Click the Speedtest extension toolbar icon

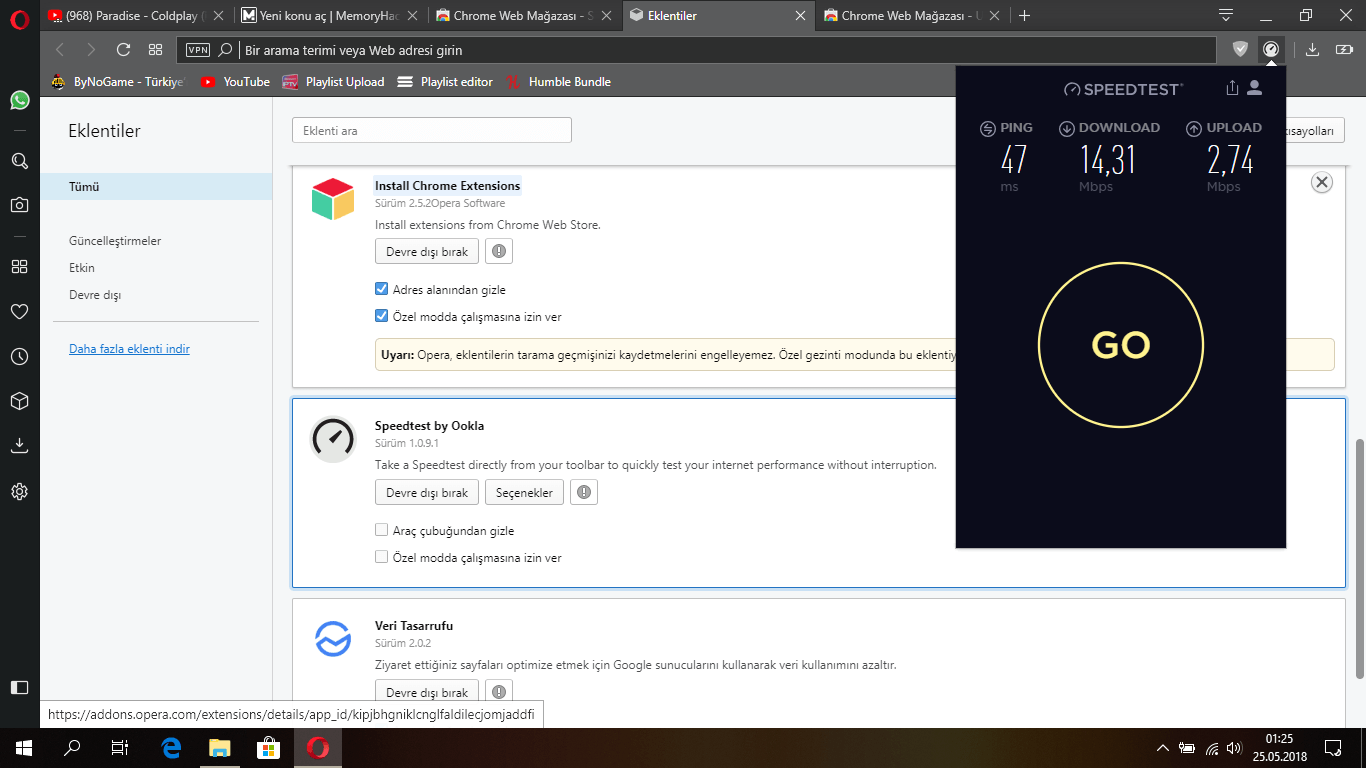1271,49
